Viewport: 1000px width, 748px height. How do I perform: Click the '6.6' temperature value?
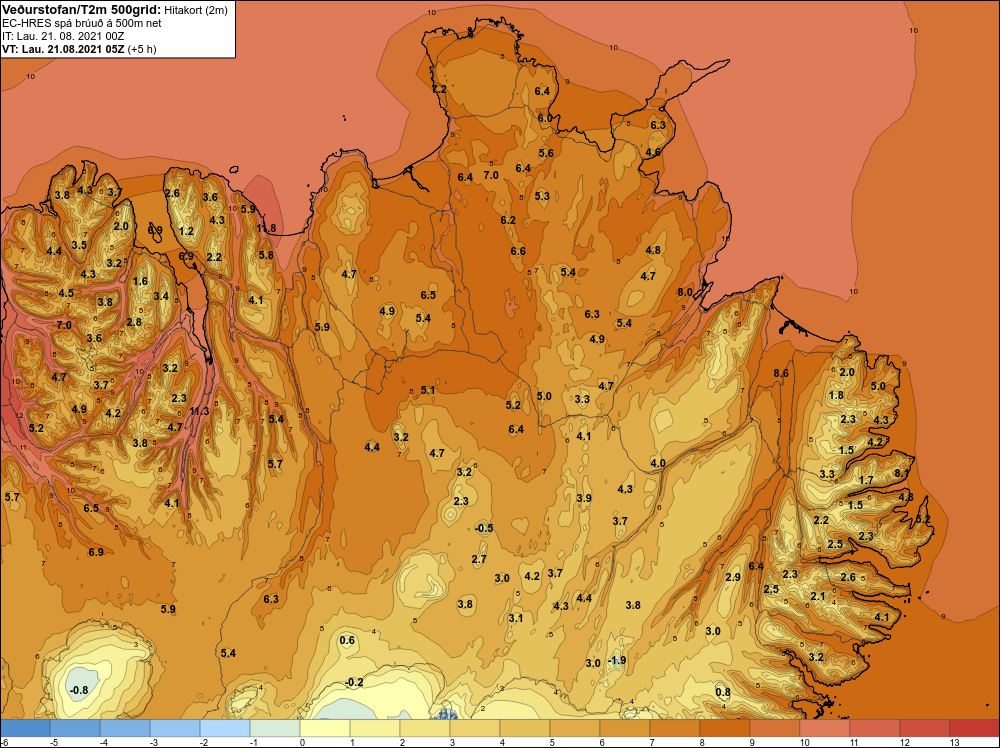point(518,251)
